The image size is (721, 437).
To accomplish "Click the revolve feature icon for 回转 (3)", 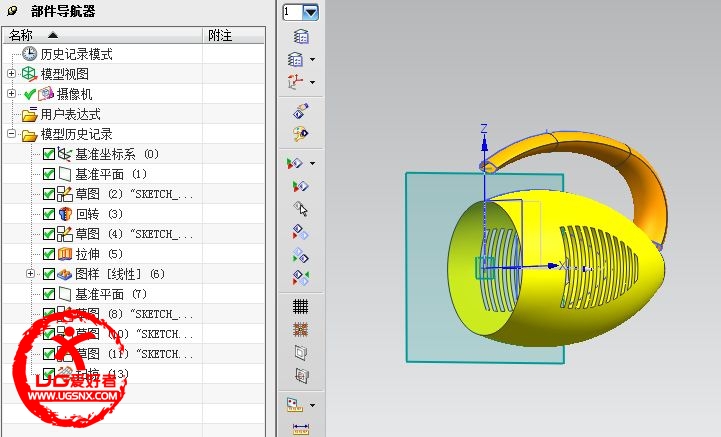I will 65,214.
